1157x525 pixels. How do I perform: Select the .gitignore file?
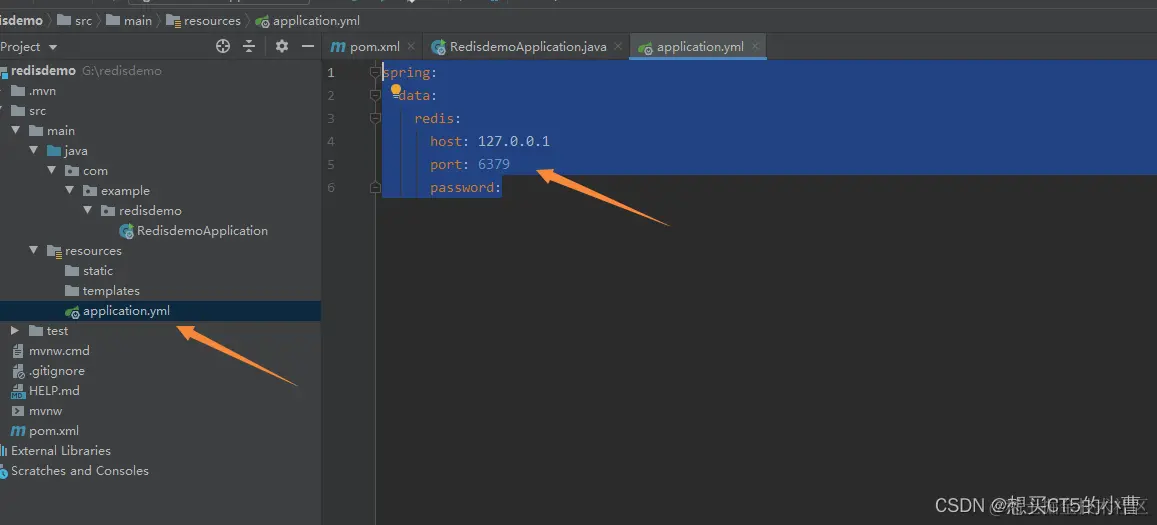coord(57,371)
